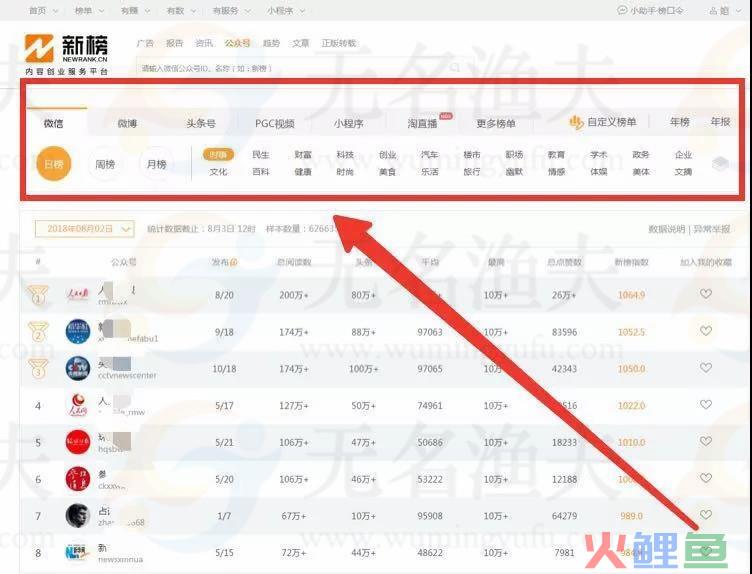Screen dimensions: 752x574
Task: Expand the 首页 top menu
Action: tap(44, 10)
